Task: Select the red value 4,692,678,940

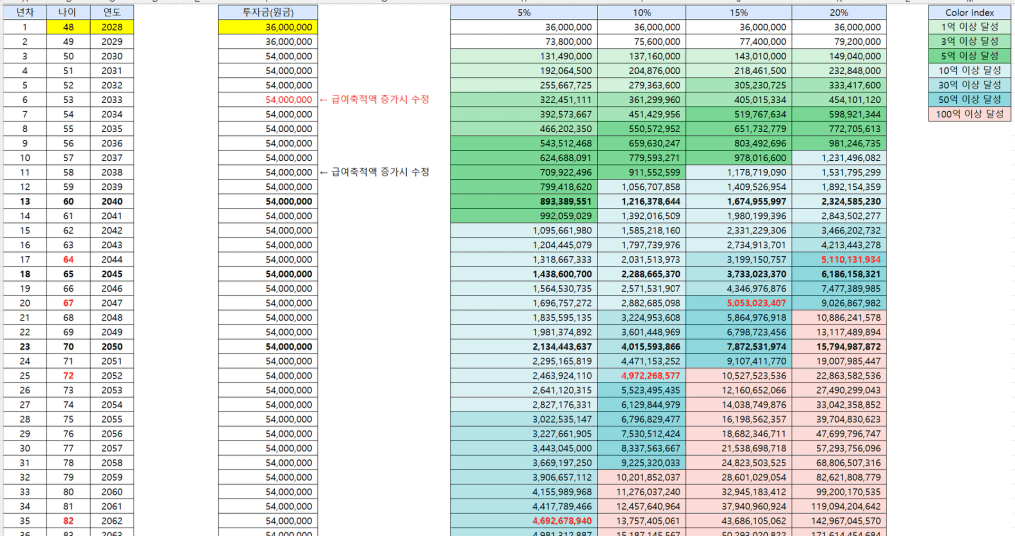Action: point(524,520)
